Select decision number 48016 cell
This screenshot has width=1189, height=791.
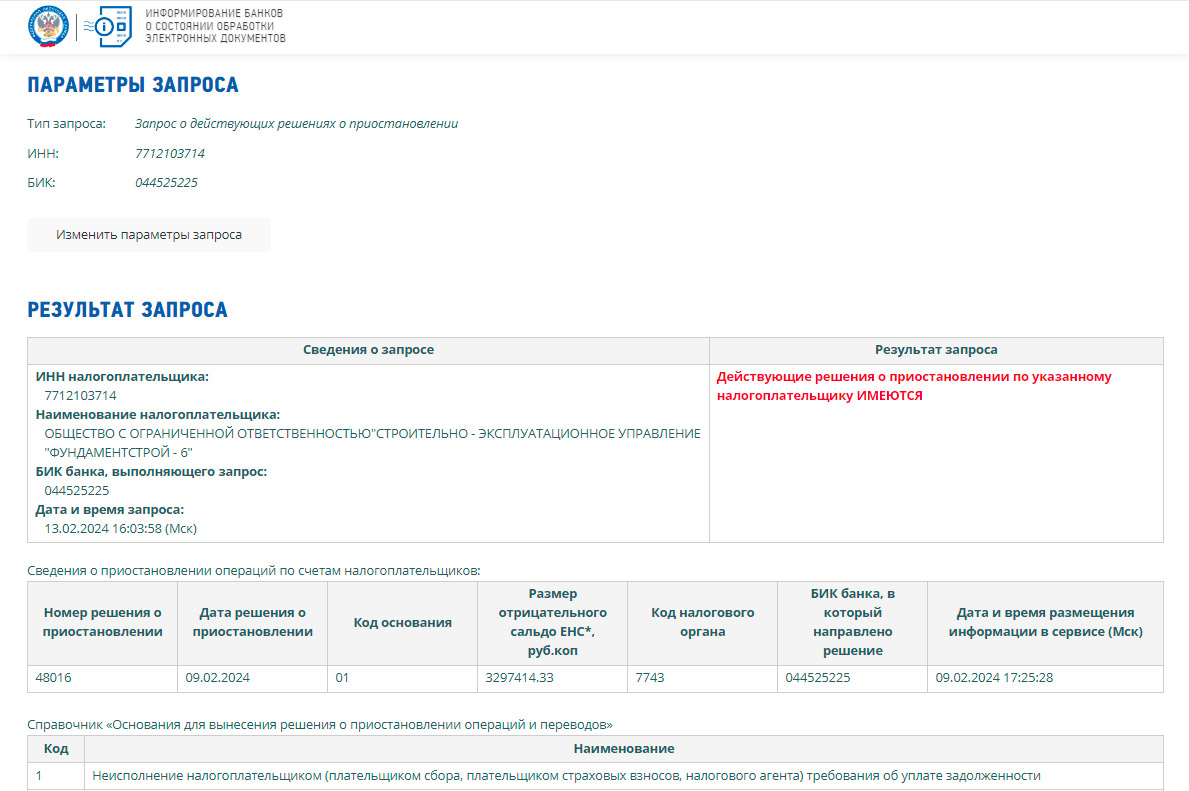102,678
